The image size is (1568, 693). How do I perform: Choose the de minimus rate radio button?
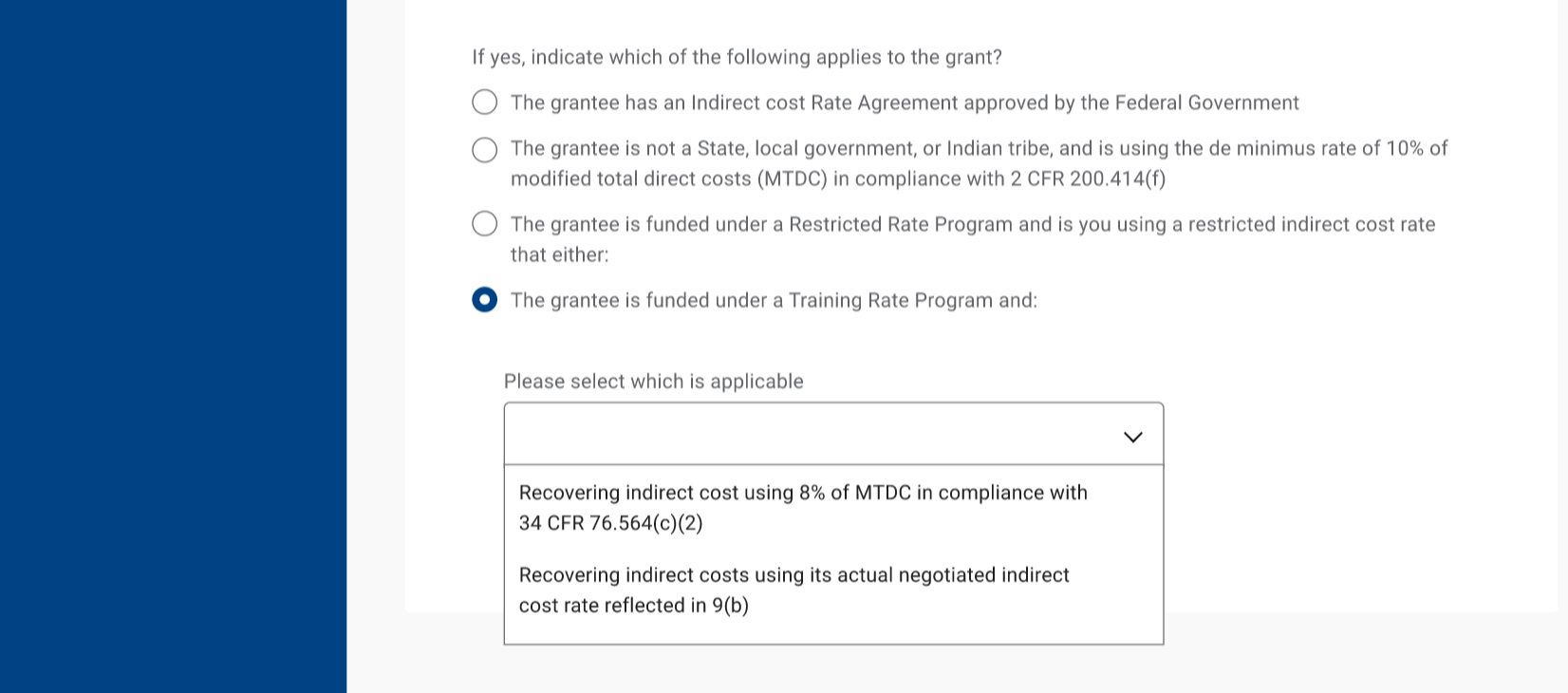[485, 150]
